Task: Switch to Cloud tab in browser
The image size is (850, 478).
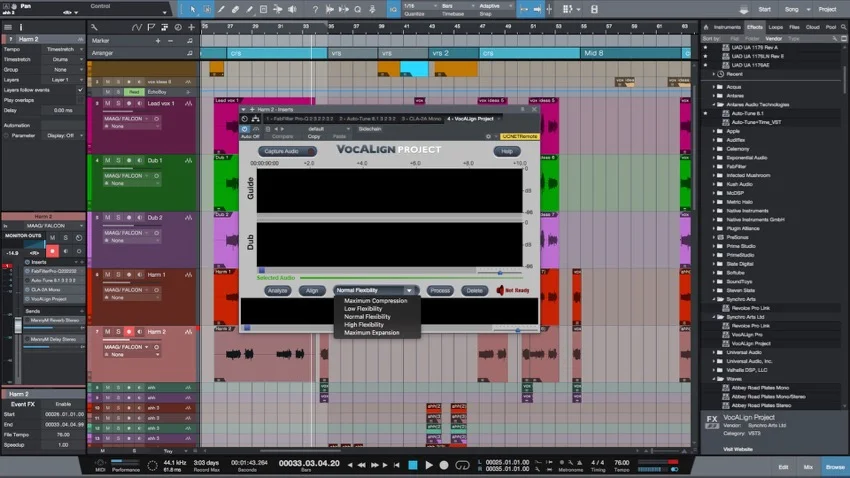Action: click(813, 27)
